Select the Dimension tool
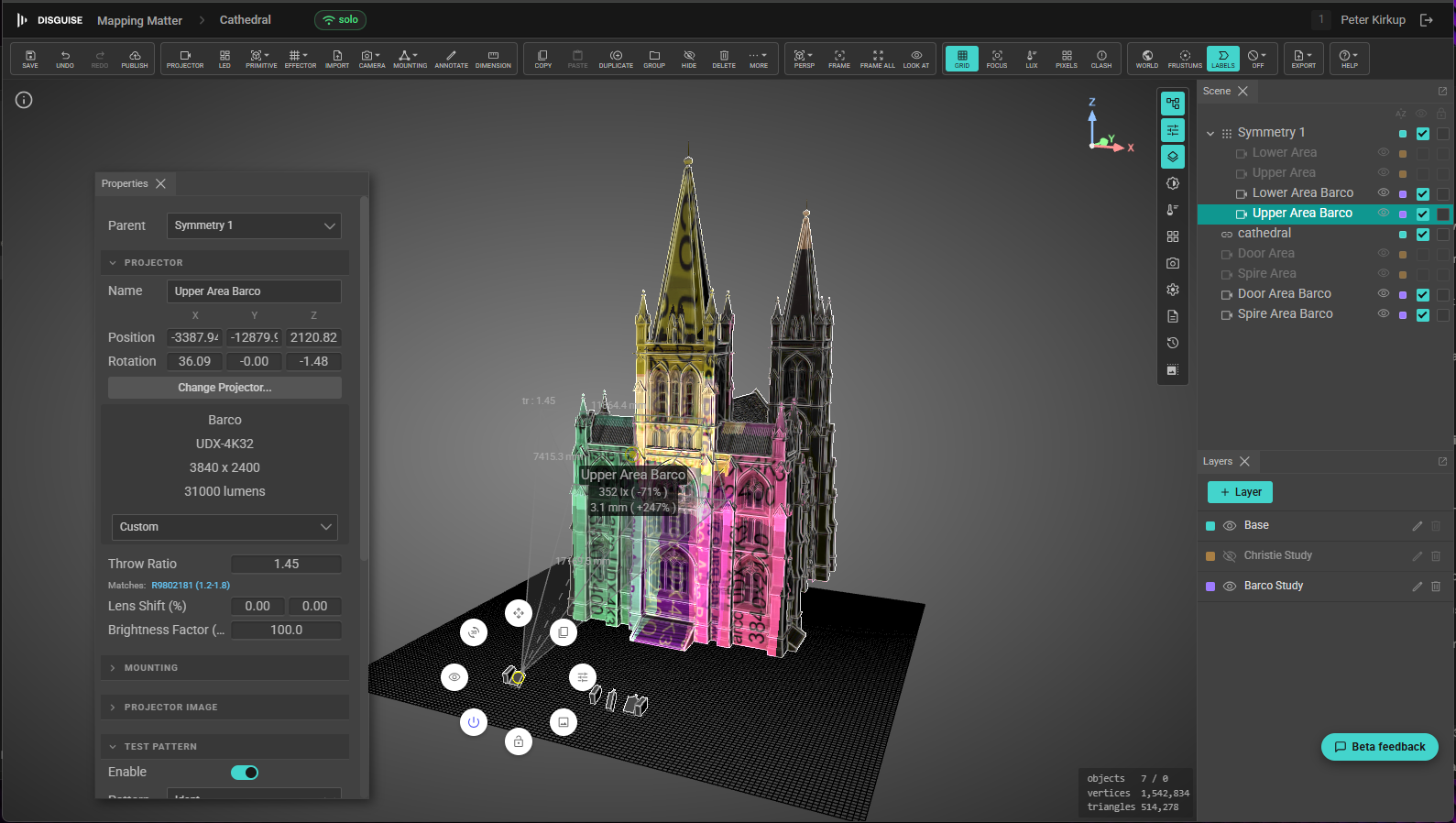 click(x=493, y=59)
